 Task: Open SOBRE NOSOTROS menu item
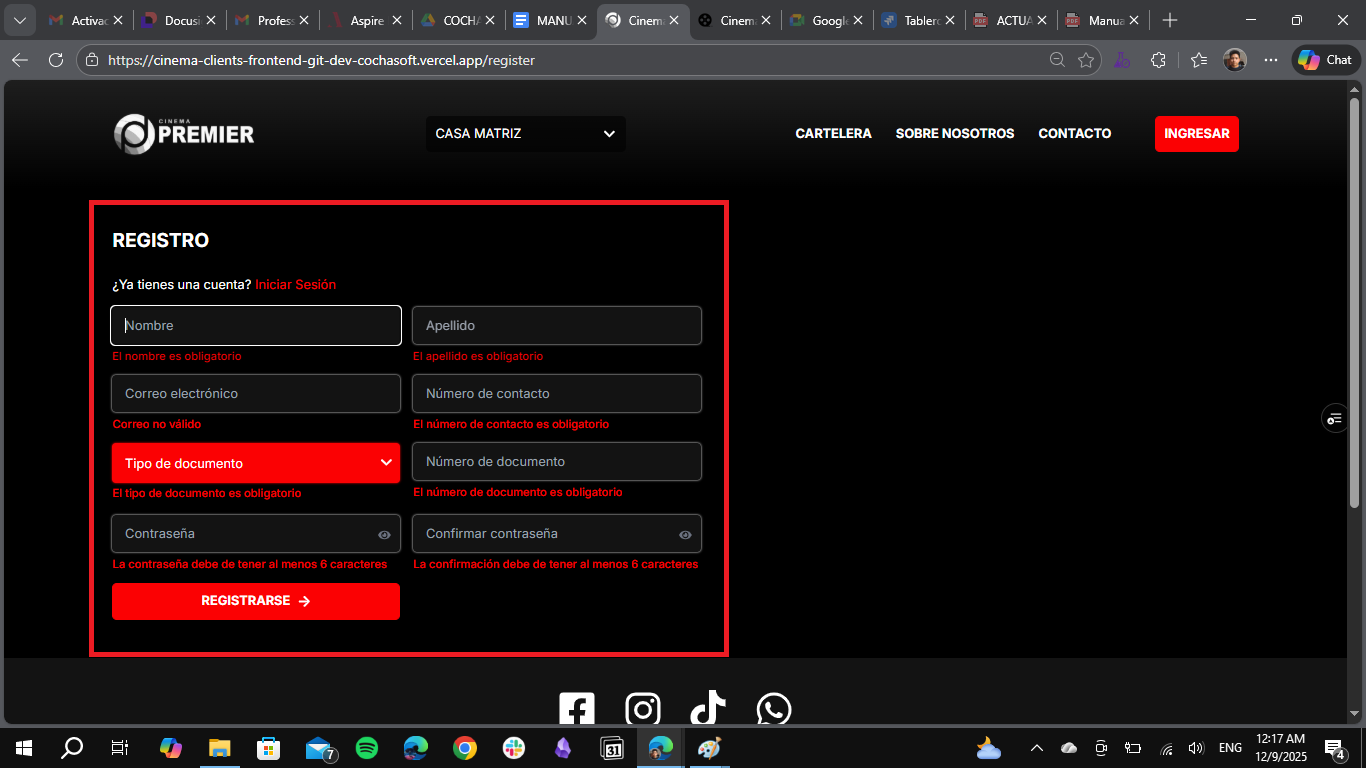coord(954,134)
